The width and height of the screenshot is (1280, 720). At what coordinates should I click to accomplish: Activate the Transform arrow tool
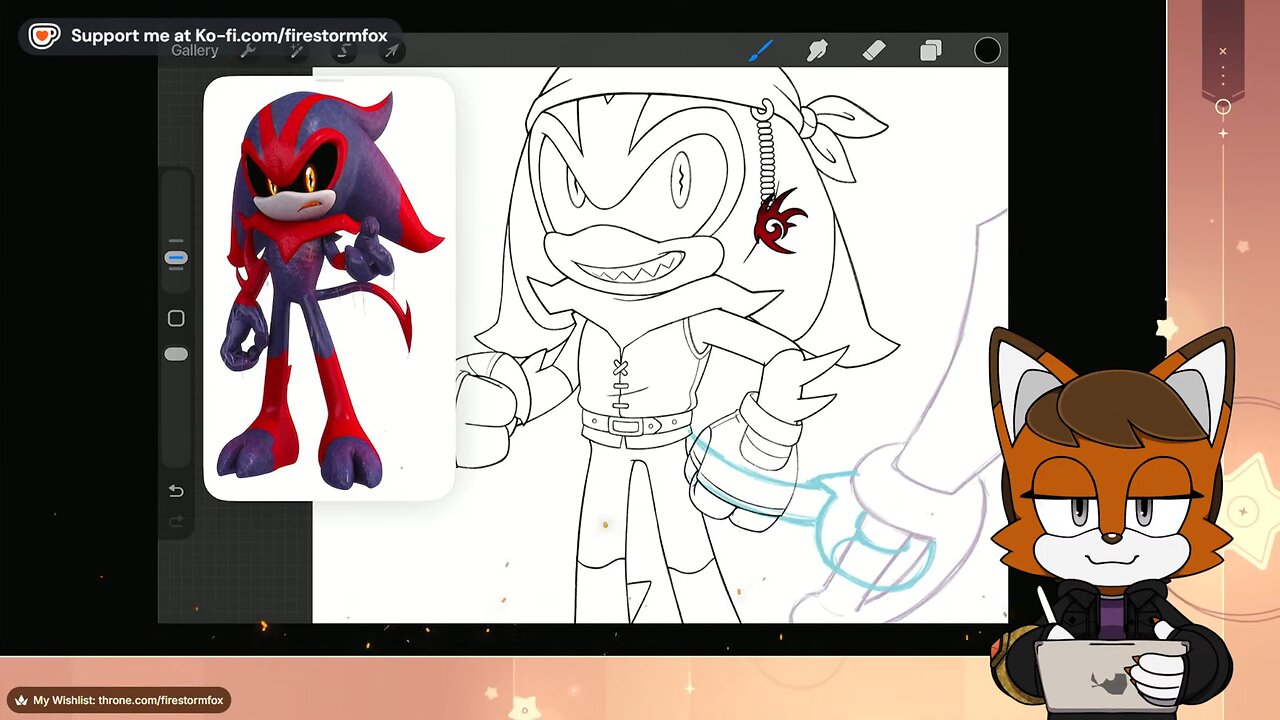point(391,51)
